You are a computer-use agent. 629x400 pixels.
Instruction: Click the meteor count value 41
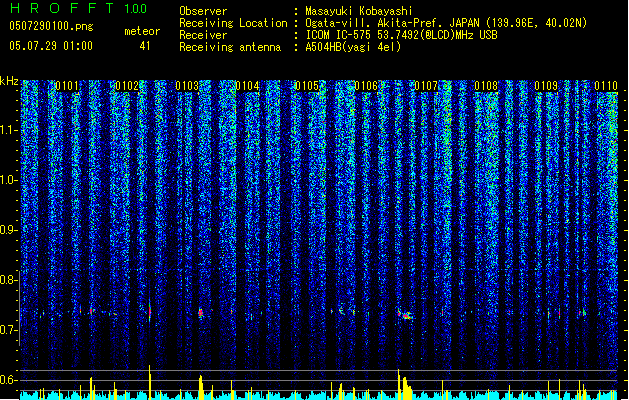pyautogui.click(x=145, y=46)
